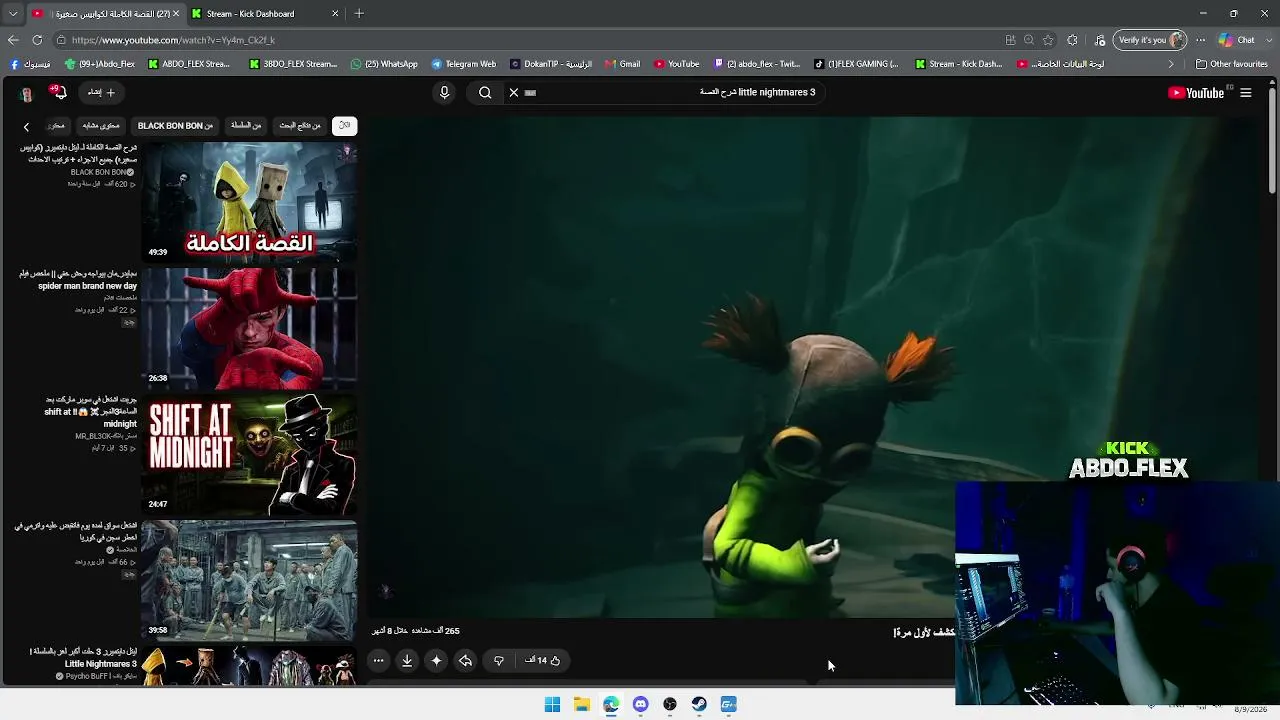1280x720 pixels.
Task: Select the 'from the series' chip
Action: pos(246,126)
